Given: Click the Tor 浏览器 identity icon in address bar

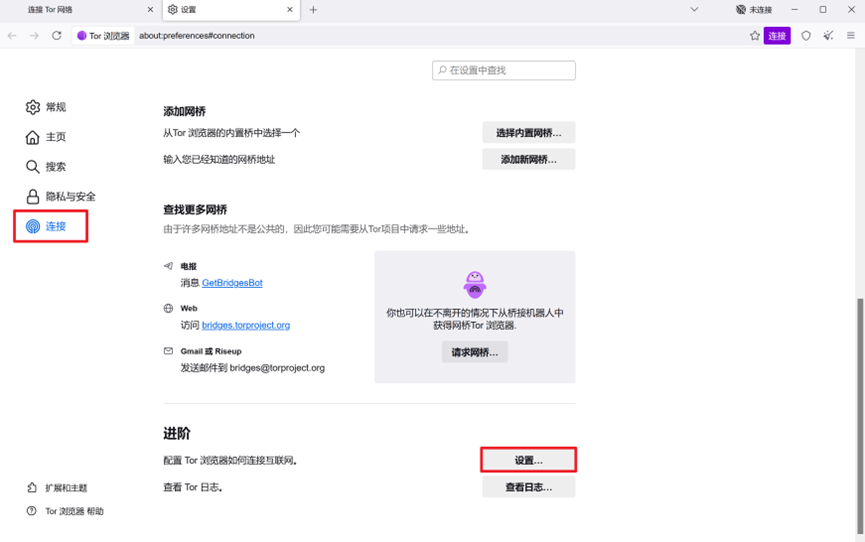Looking at the screenshot, I should tap(103, 36).
